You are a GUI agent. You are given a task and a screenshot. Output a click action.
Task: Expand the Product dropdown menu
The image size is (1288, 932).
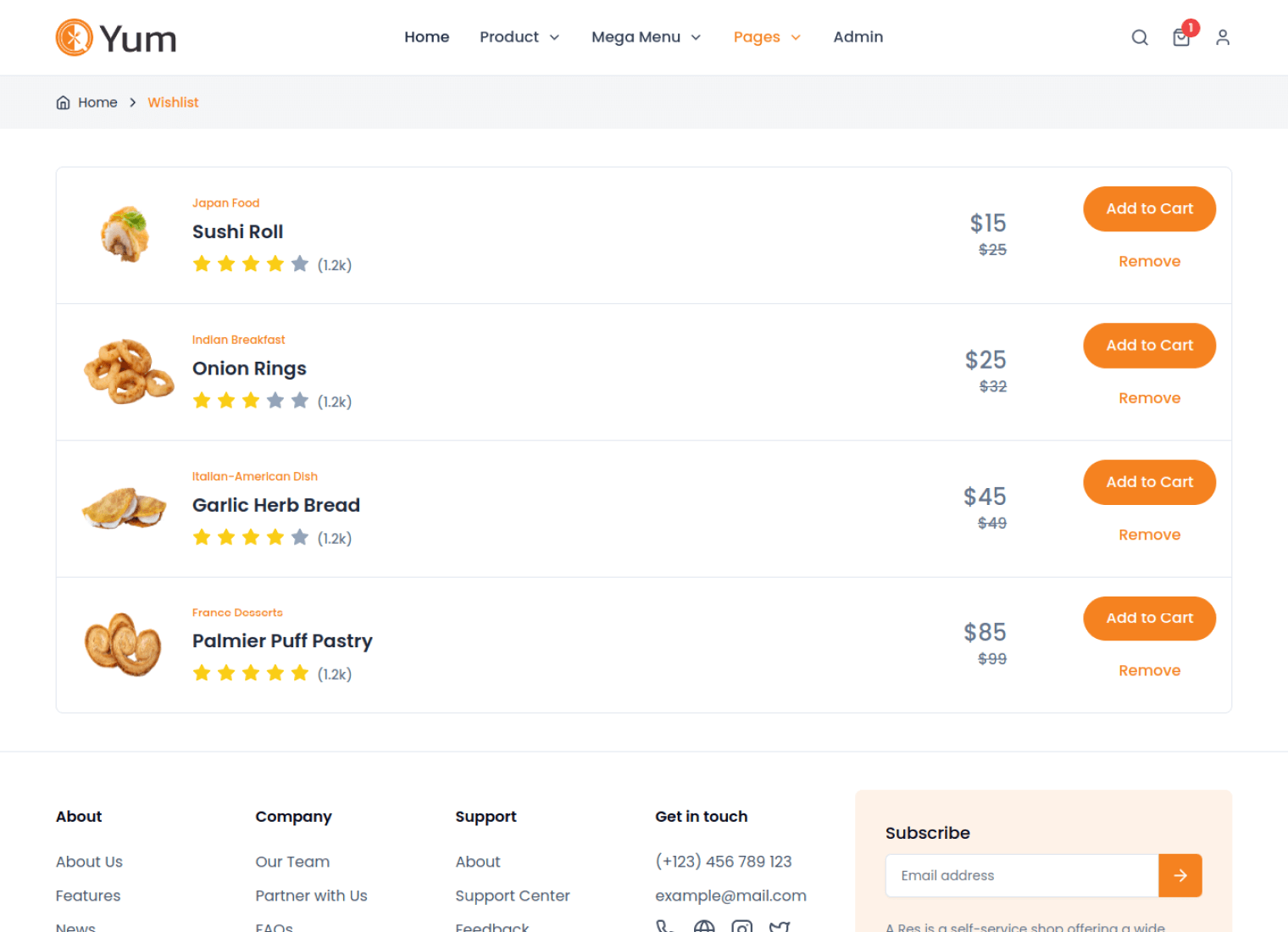519,37
